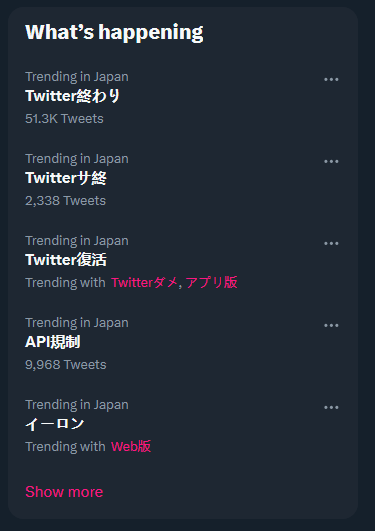Click the Twitterダメ related trend link

point(144,282)
